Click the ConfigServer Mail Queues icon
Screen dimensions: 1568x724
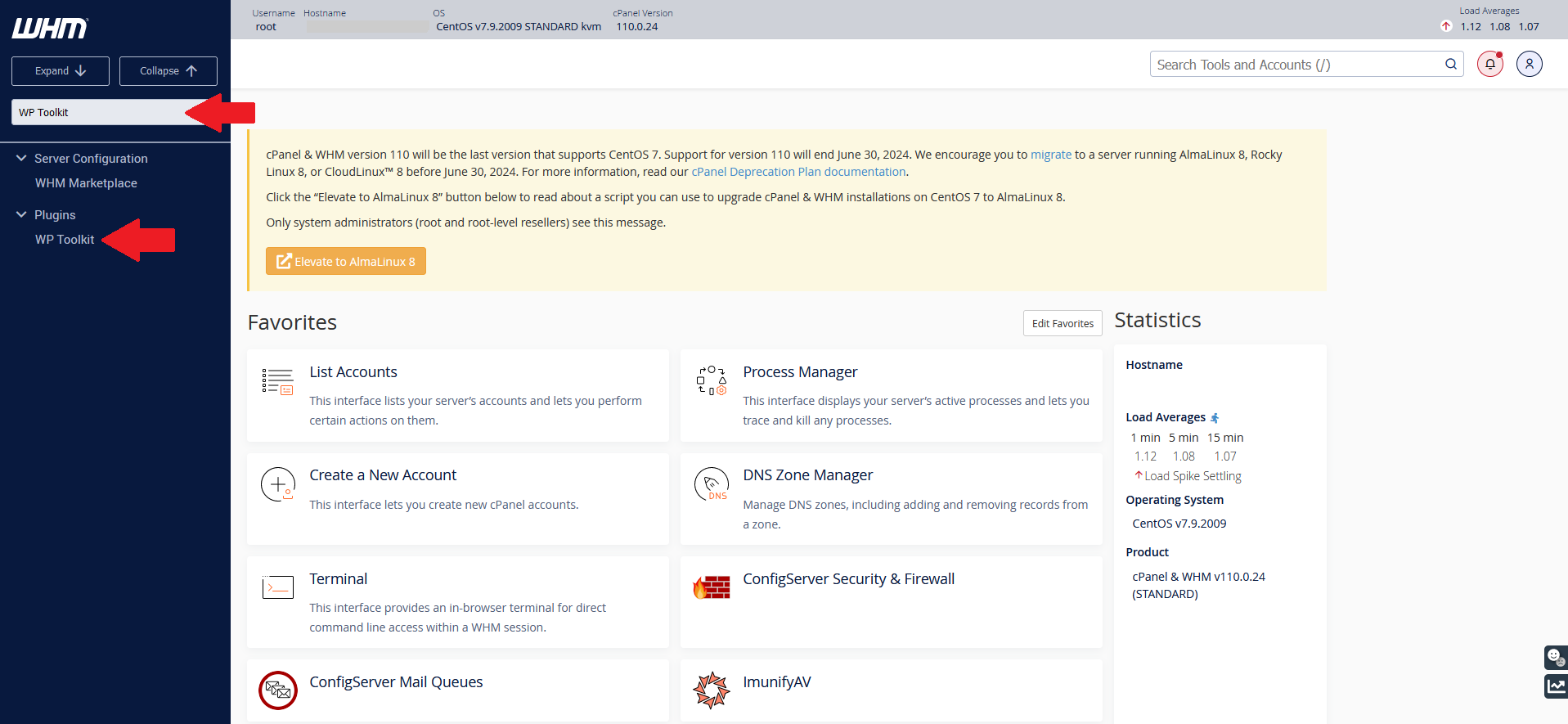coord(278,690)
